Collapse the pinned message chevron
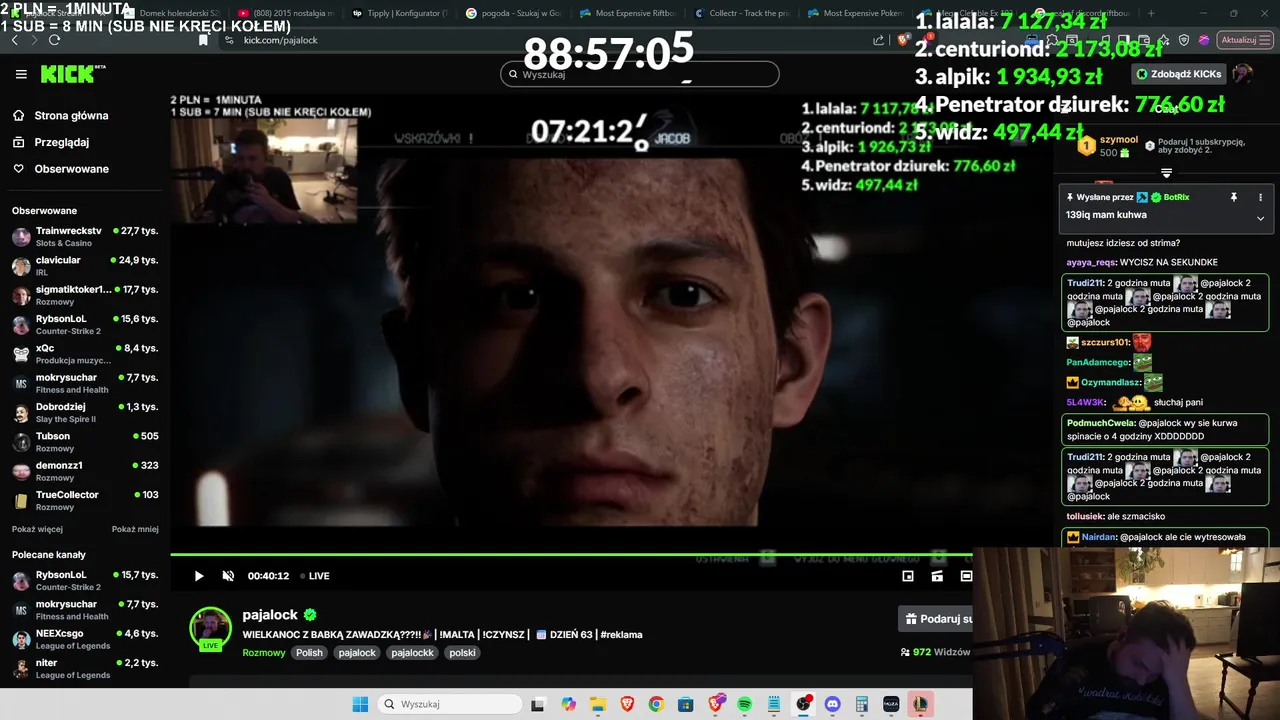This screenshot has width=1280, height=720. [x=1260, y=218]
